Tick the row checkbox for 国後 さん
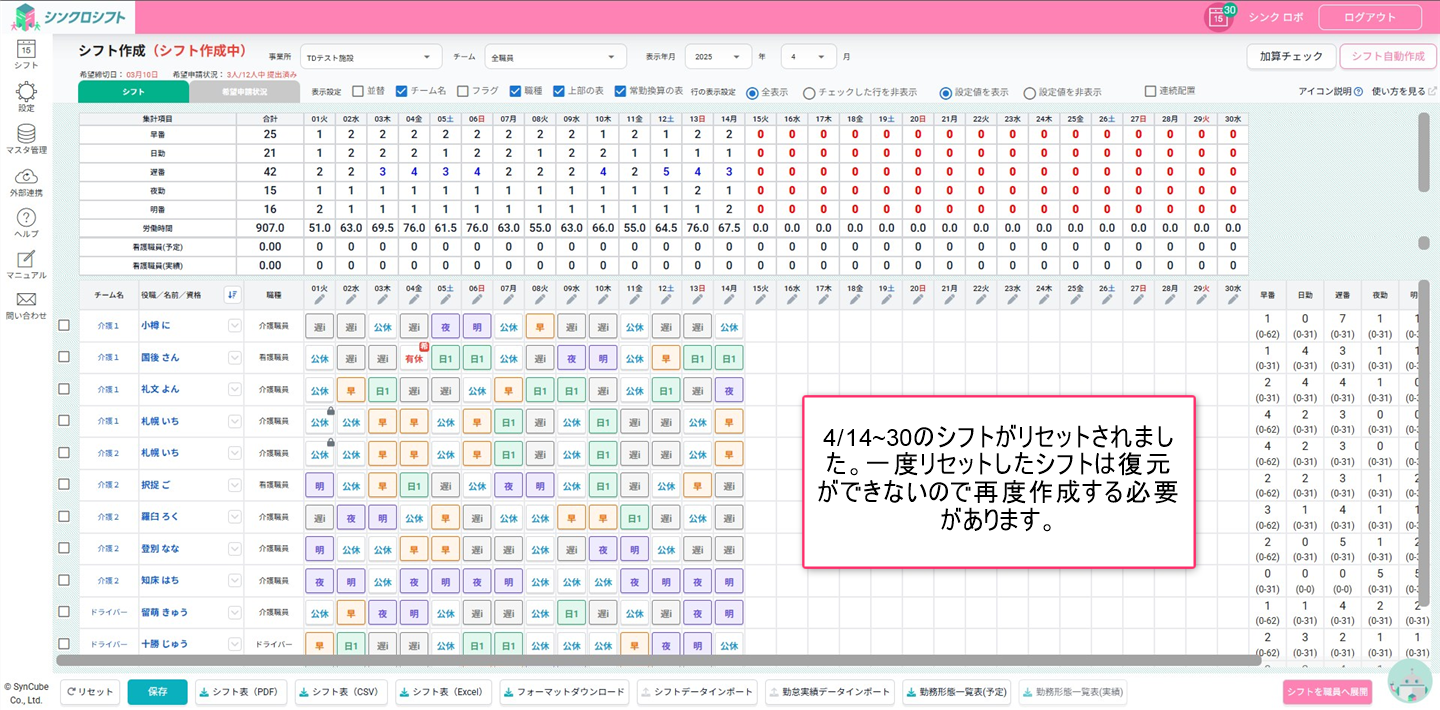This screenshot has width=1440, height=710. pos(64,357)
